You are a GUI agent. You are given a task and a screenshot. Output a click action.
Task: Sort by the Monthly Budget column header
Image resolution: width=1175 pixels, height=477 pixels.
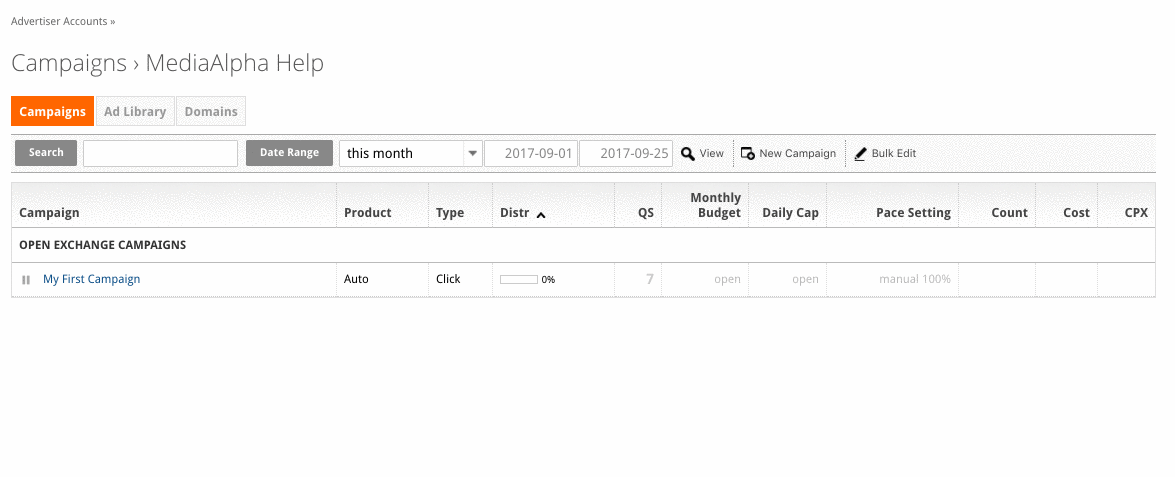(x=716, y=205)
